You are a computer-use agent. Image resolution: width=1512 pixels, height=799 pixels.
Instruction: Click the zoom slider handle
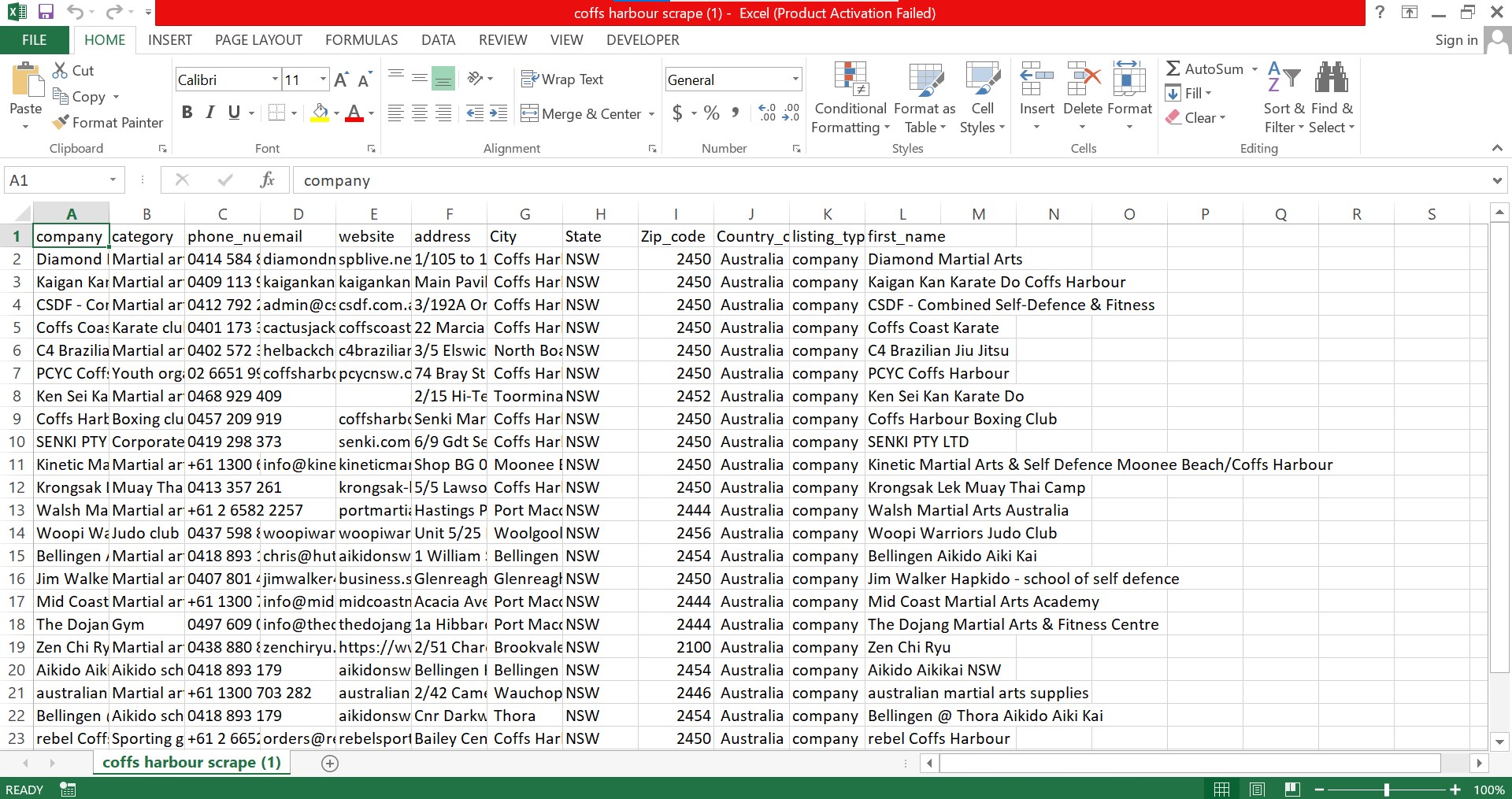pyautogui.click(x=1386, y=790)
